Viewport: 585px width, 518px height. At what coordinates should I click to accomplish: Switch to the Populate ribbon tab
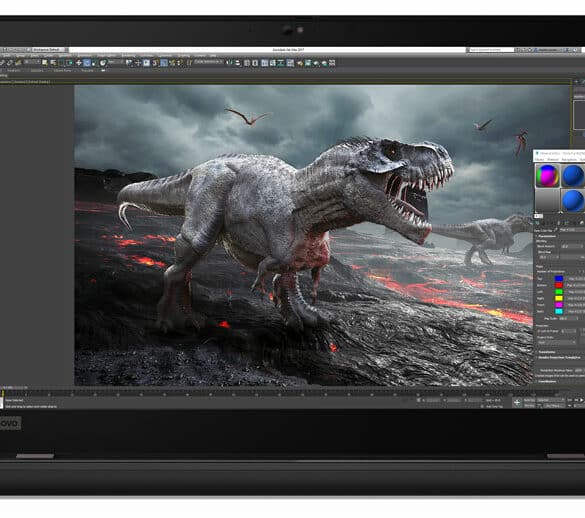coord(87,71)
